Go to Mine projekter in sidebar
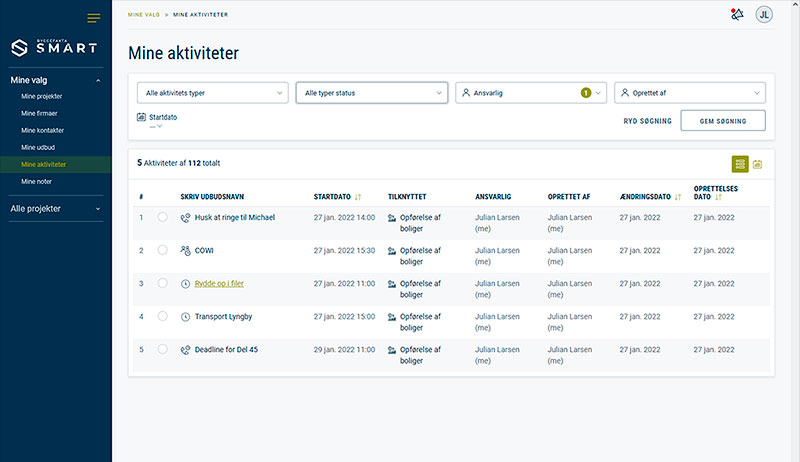 pyautogui.click(x=41, y=97)
